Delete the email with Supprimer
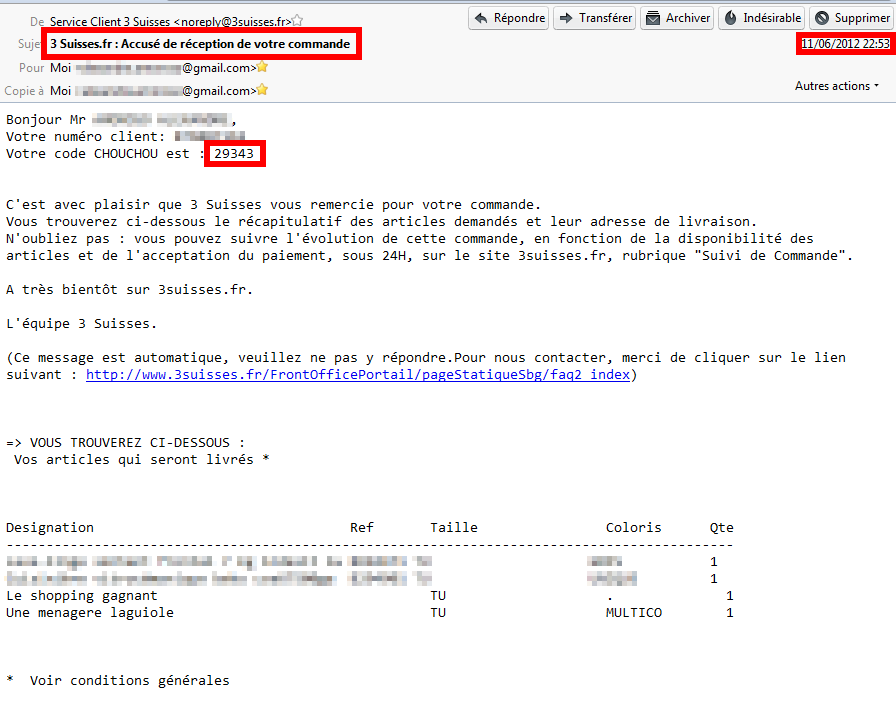896x707 pixels. tap(851, 18)
